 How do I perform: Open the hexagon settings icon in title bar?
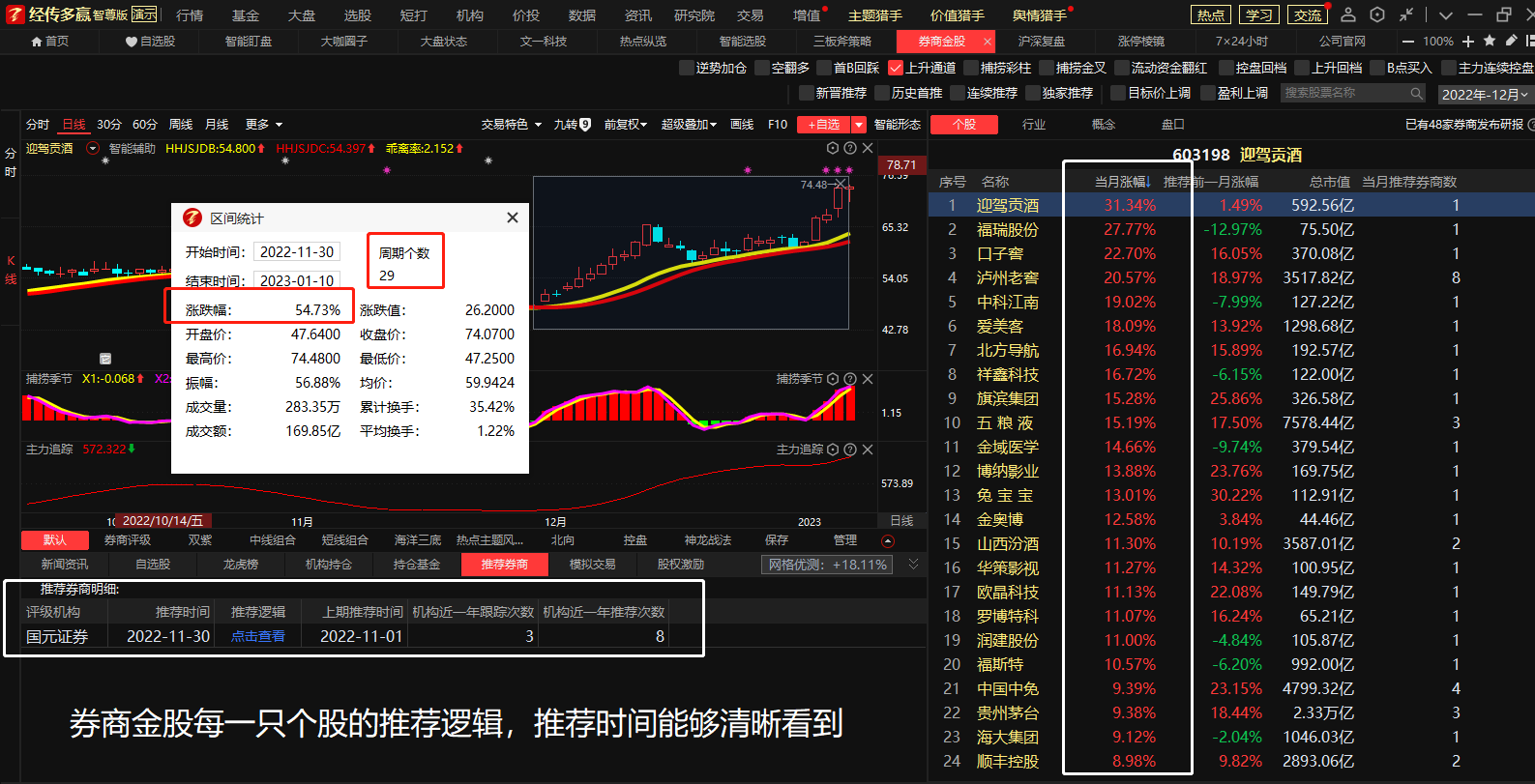1377,15
